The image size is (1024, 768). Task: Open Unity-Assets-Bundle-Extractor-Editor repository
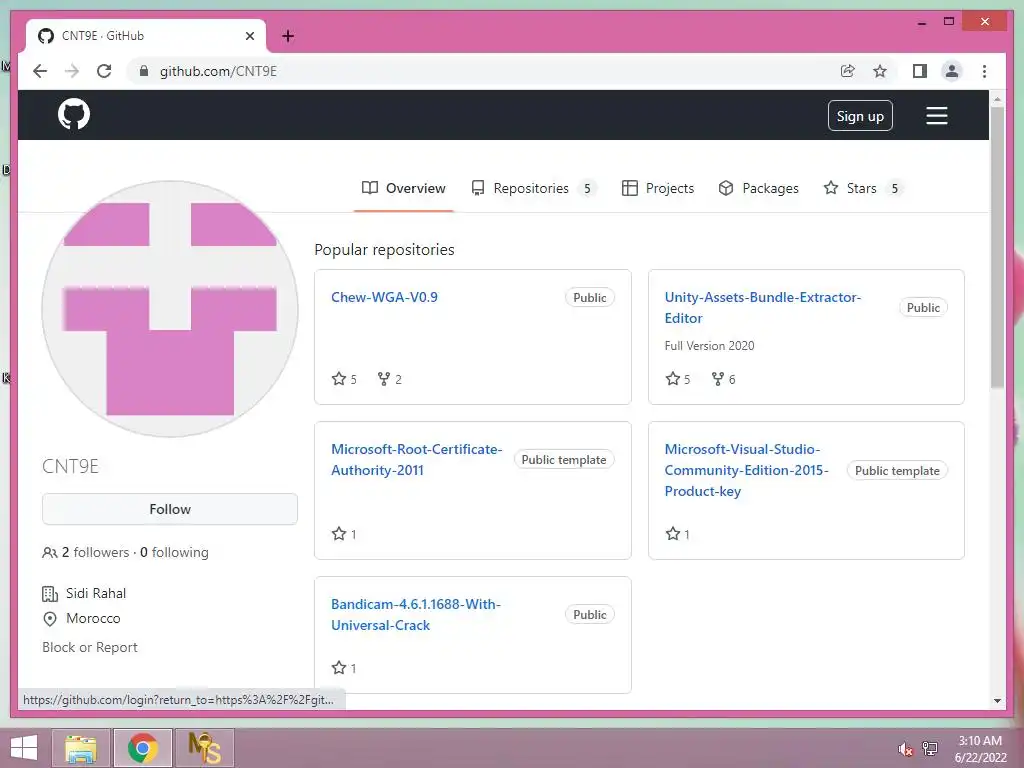(763, 308)
